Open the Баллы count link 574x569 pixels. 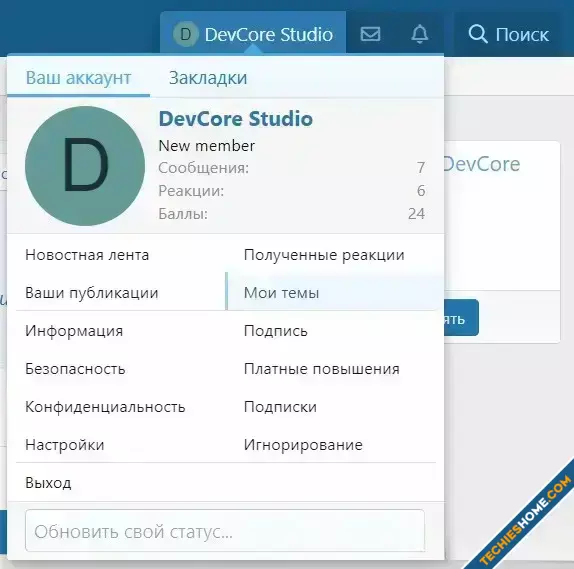(417, 214)
